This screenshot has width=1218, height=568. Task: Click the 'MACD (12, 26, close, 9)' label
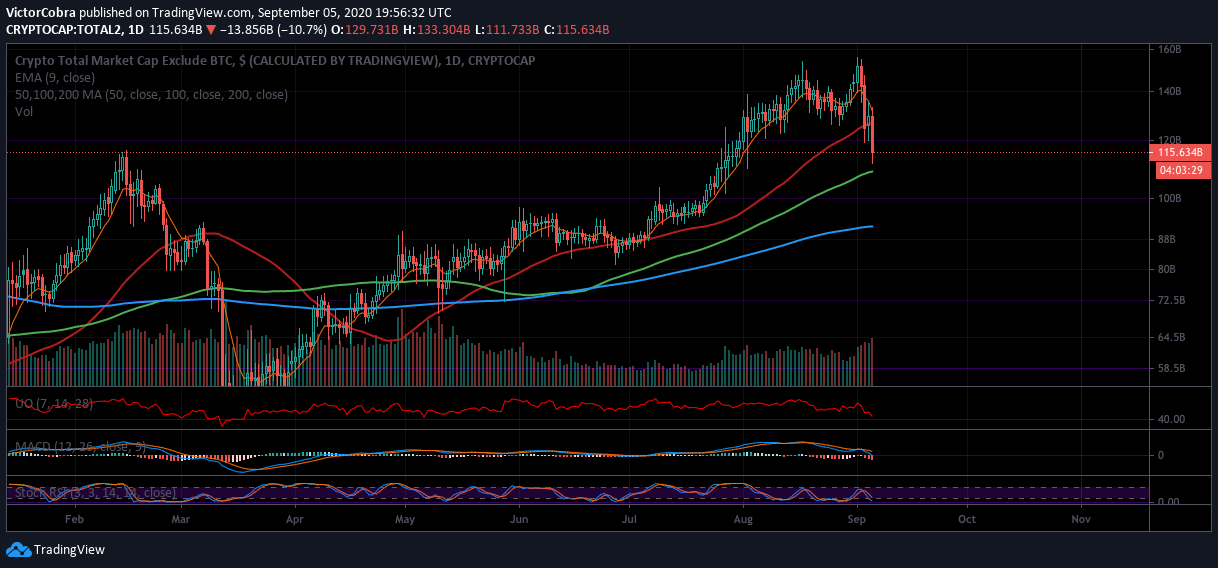pos(81,446)
